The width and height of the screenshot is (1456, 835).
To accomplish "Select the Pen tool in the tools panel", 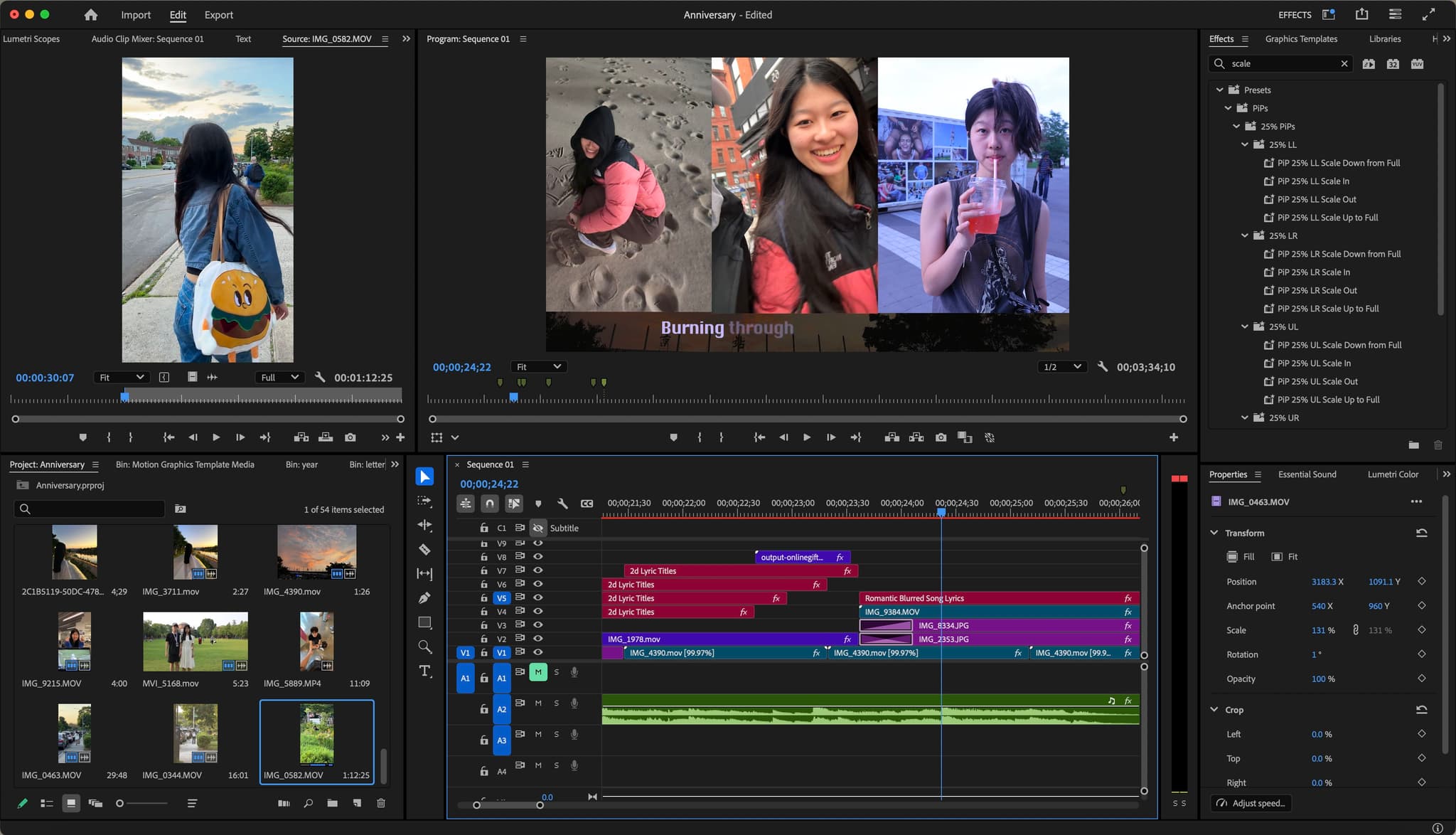I will [x=424, y=597].
